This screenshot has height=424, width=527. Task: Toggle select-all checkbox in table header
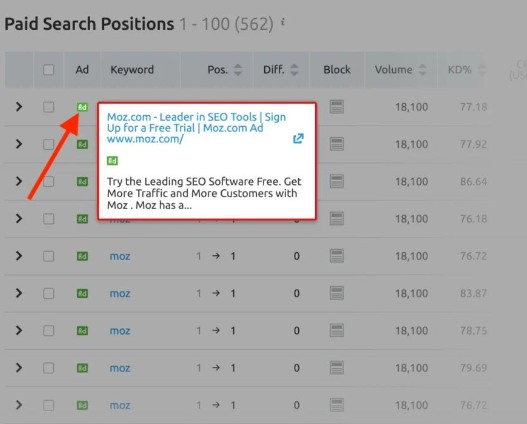[x=48, y=70]
